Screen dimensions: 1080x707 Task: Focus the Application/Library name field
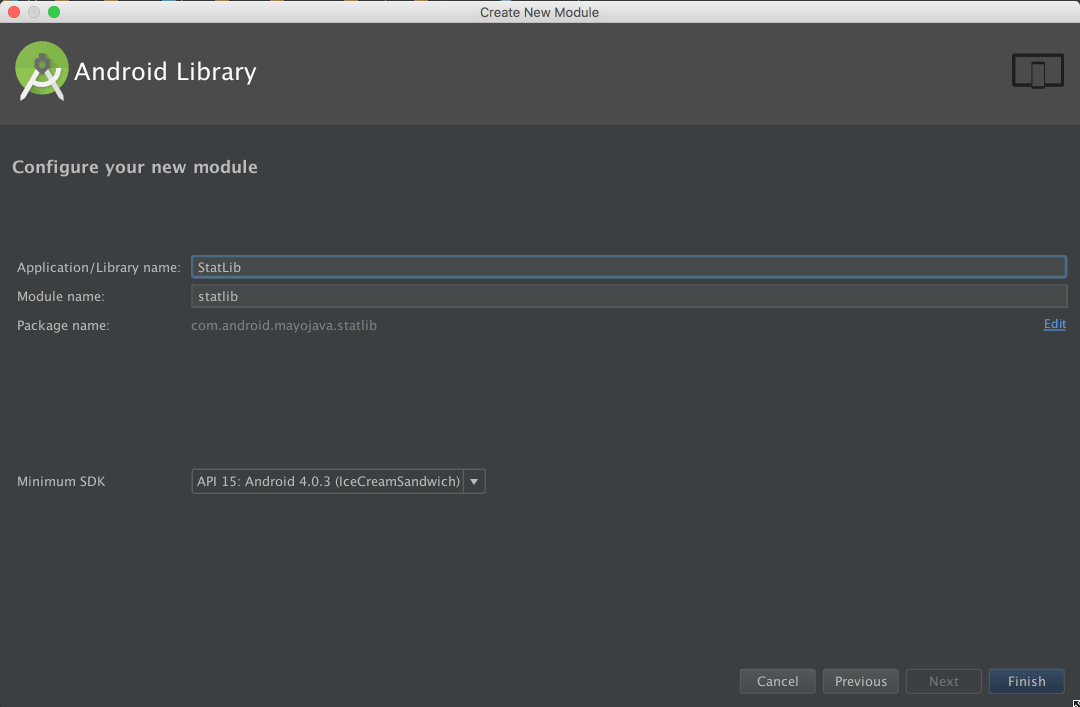click(629, 267)
